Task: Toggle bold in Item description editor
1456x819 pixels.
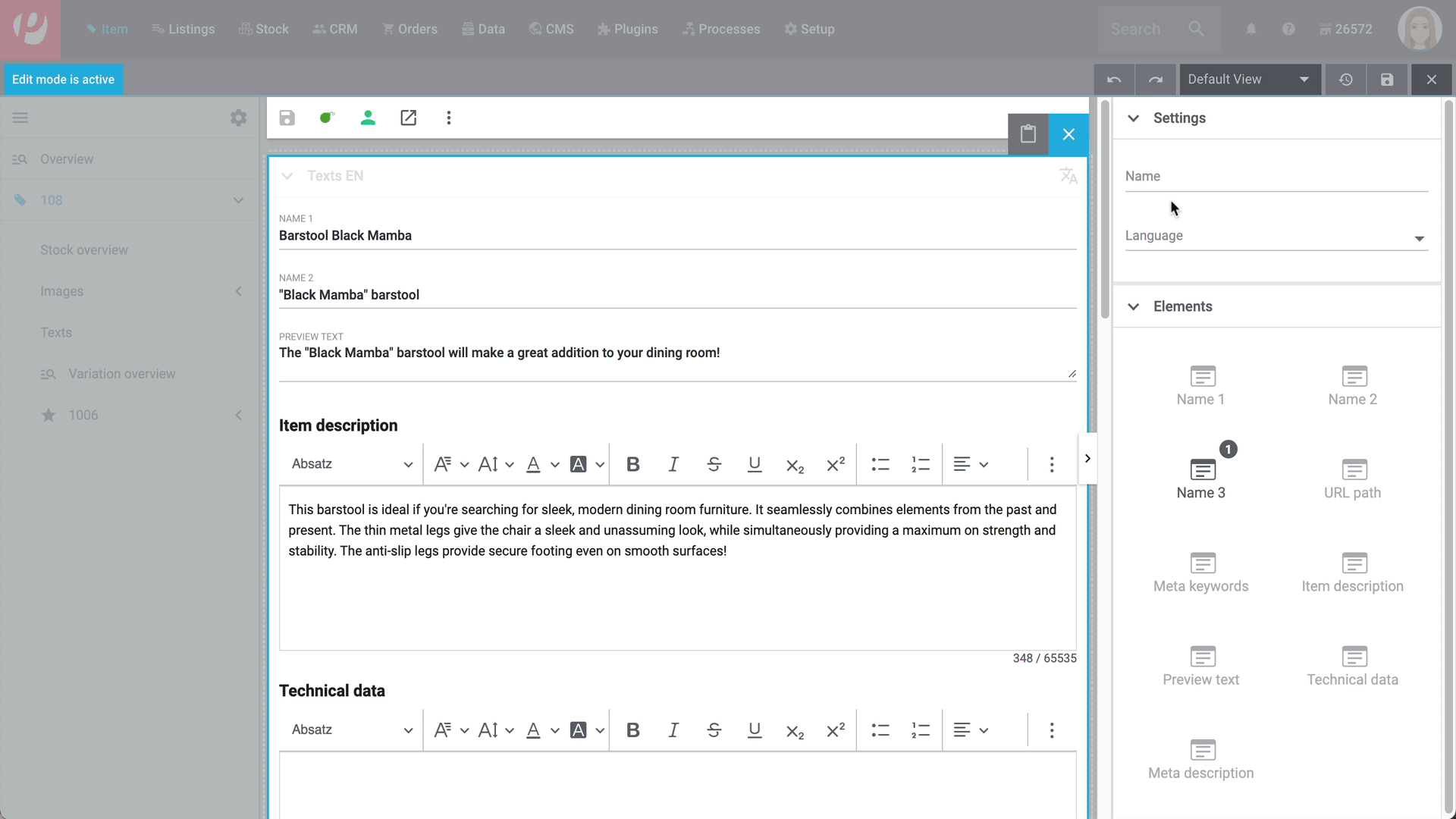Action: coord(632,464)
